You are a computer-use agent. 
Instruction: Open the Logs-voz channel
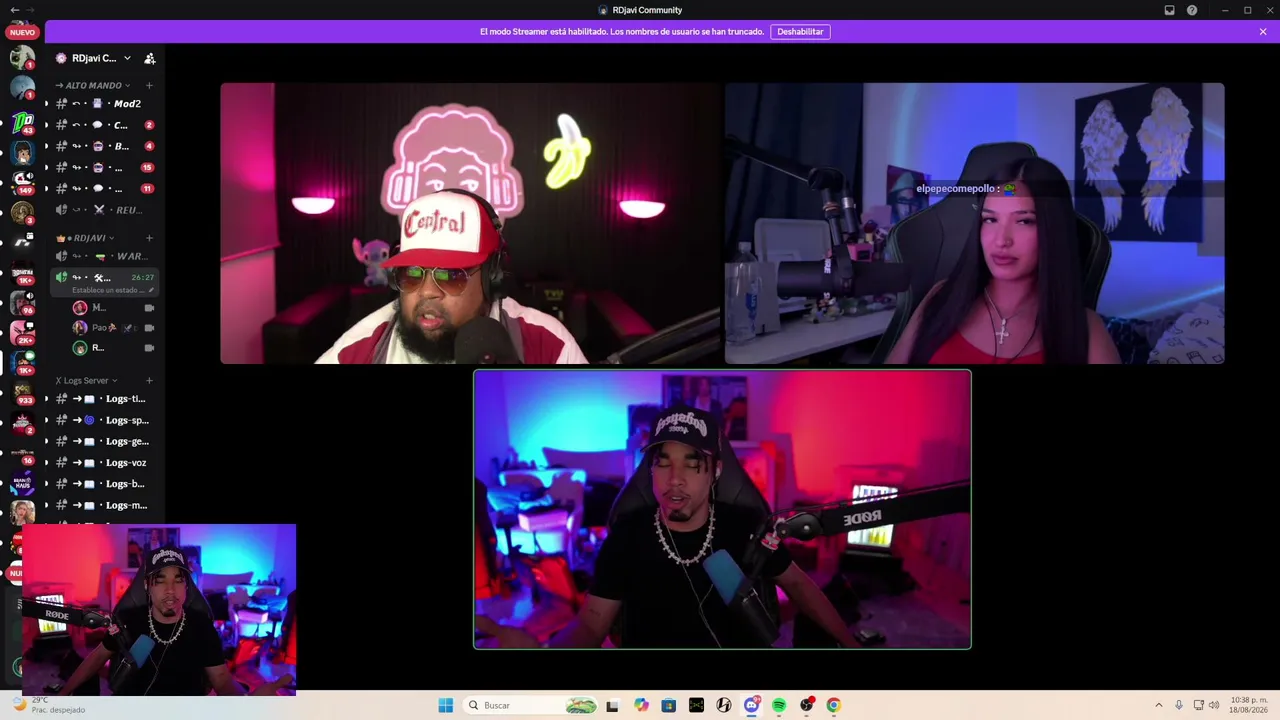coord(104,463)
